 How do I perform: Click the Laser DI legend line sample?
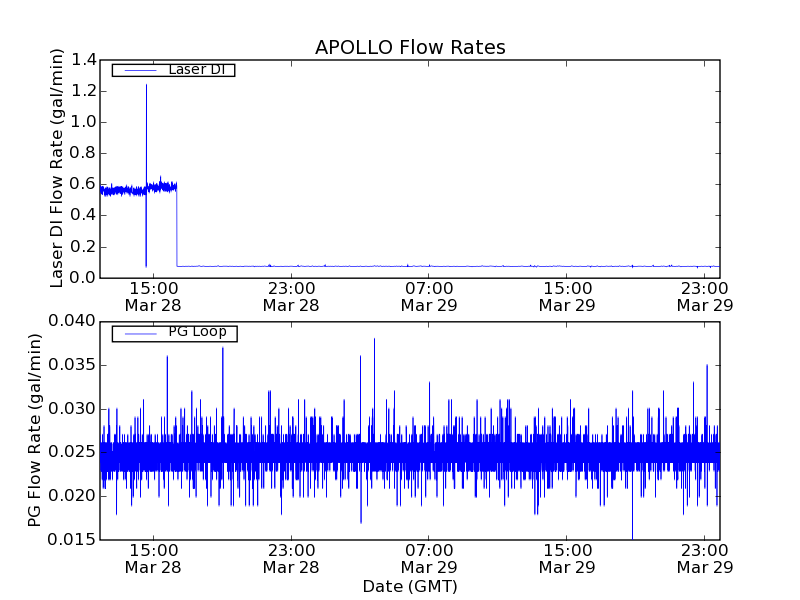(141, 70)
